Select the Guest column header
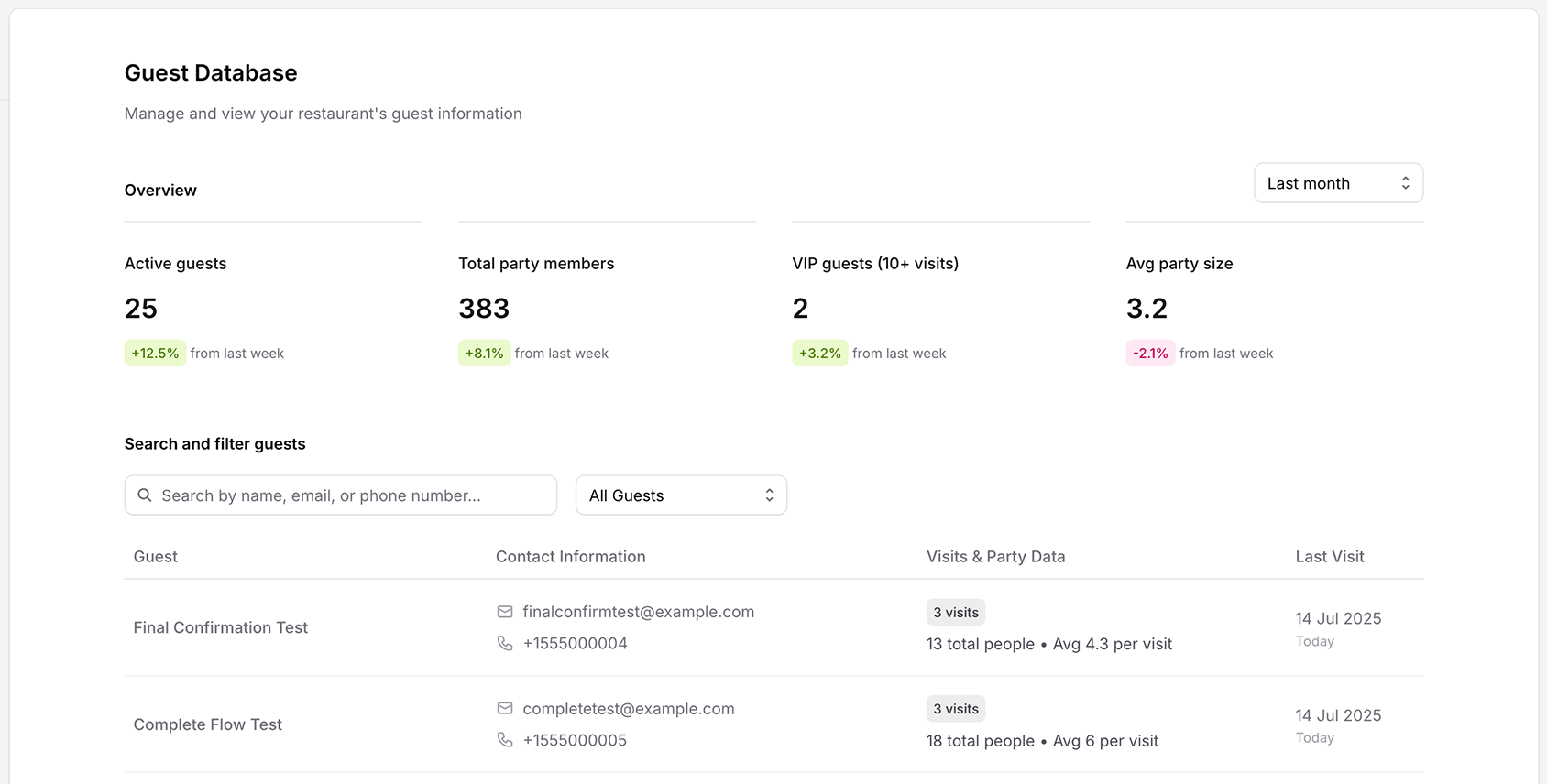This screenshot has width=1547, height=784. [x=156, y=557]
